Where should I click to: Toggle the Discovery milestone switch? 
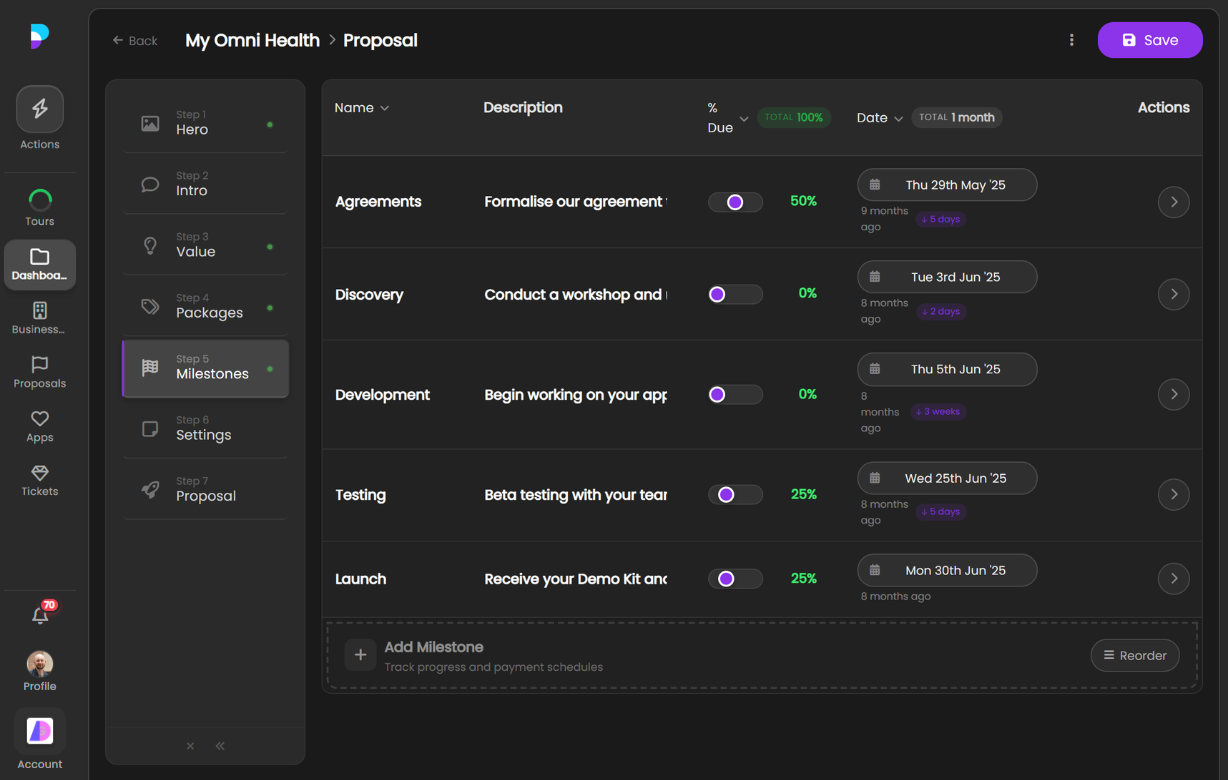735,294
